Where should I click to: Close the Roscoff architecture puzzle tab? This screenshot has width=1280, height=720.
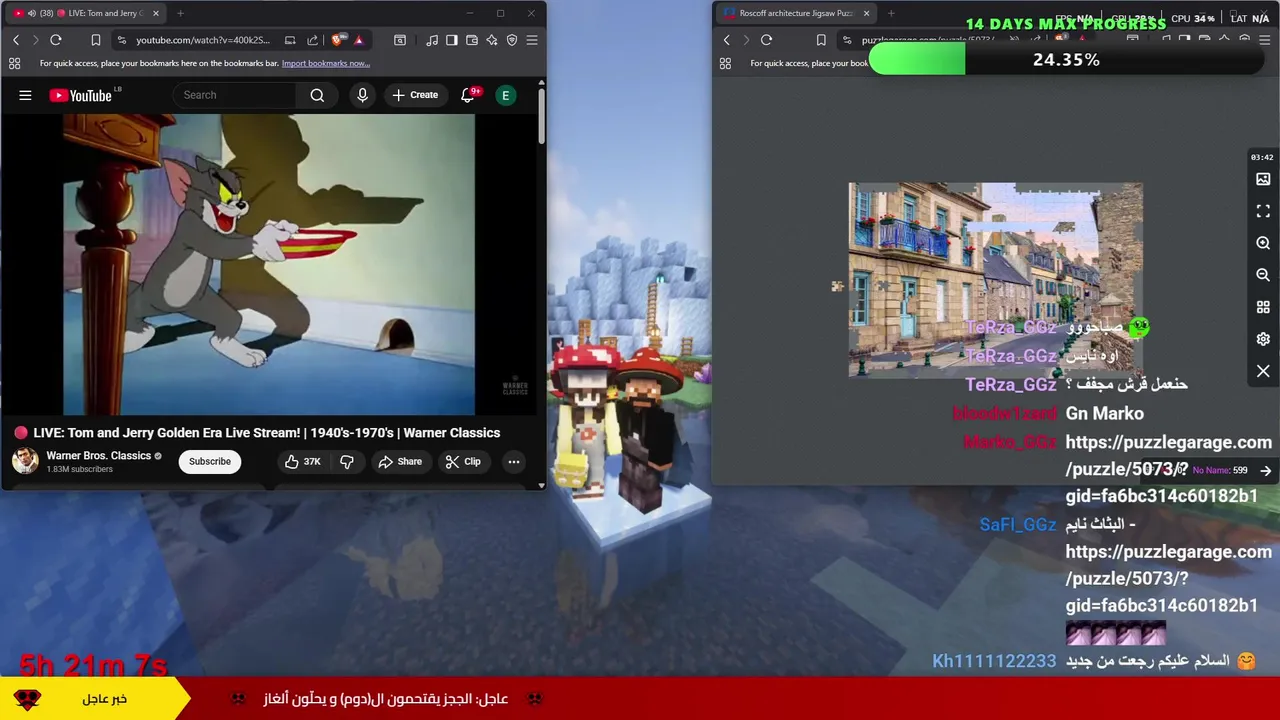pos(866,13)
